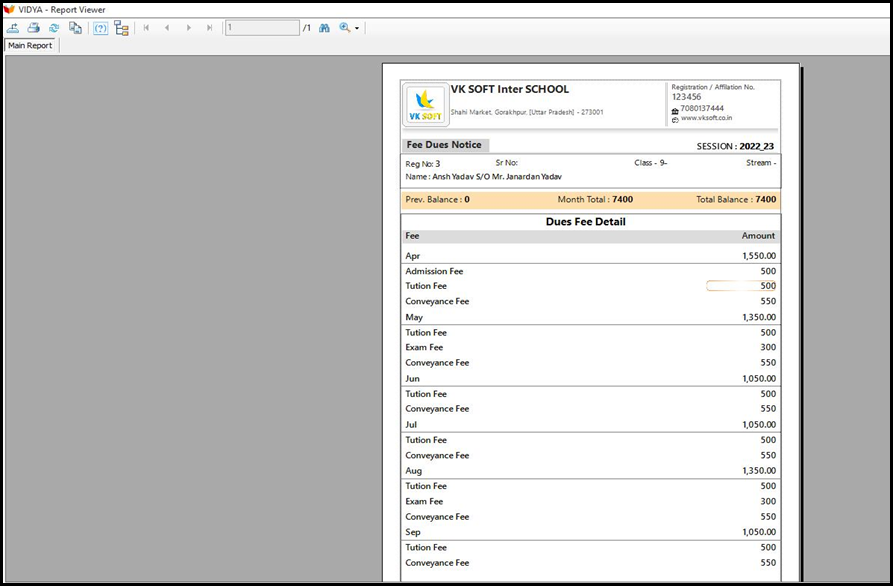The height and width of the screenshot is (586, 893).
Task: Click the 'Amount' column header
Action: point(758,236)
